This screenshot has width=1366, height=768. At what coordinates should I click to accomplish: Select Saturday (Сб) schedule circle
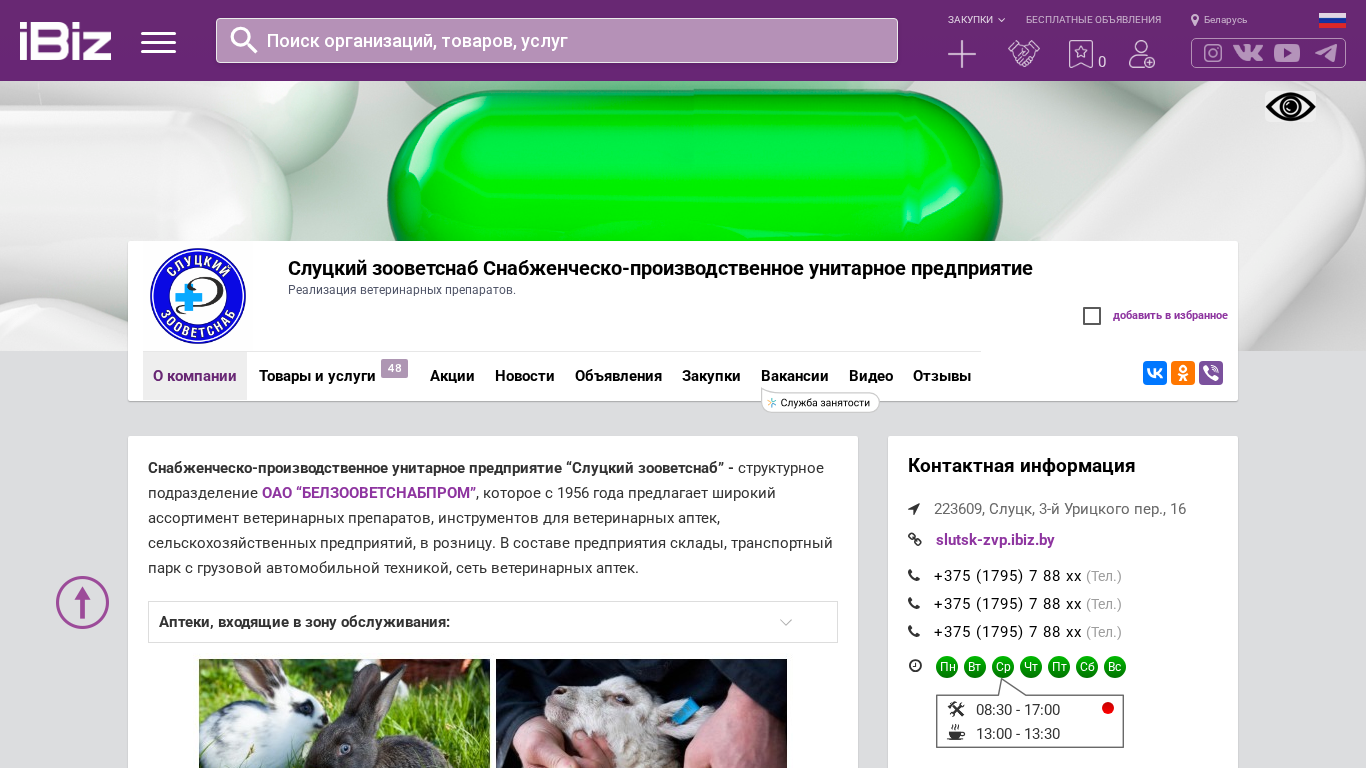tap(1087, 667)
